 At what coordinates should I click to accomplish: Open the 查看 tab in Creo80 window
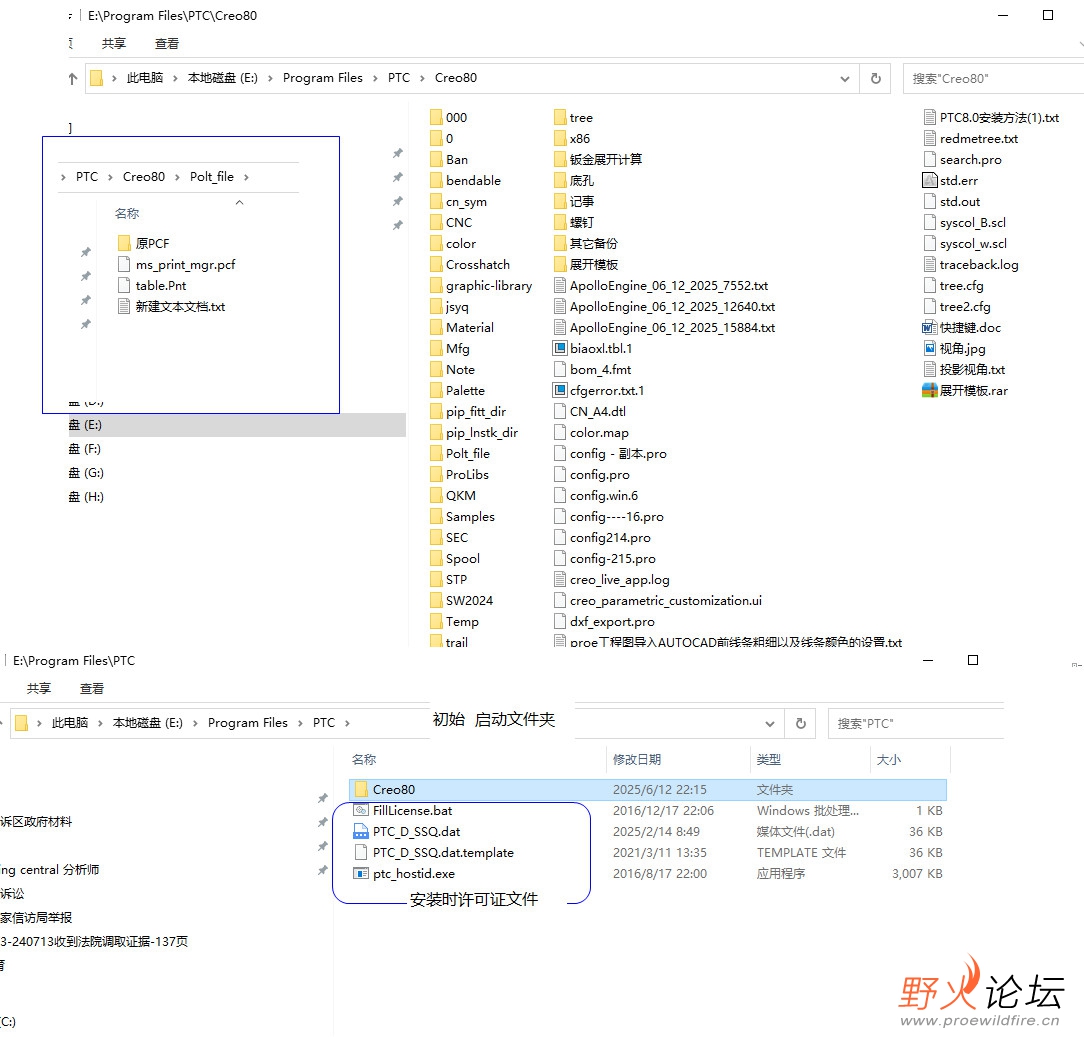coord(167,44)
